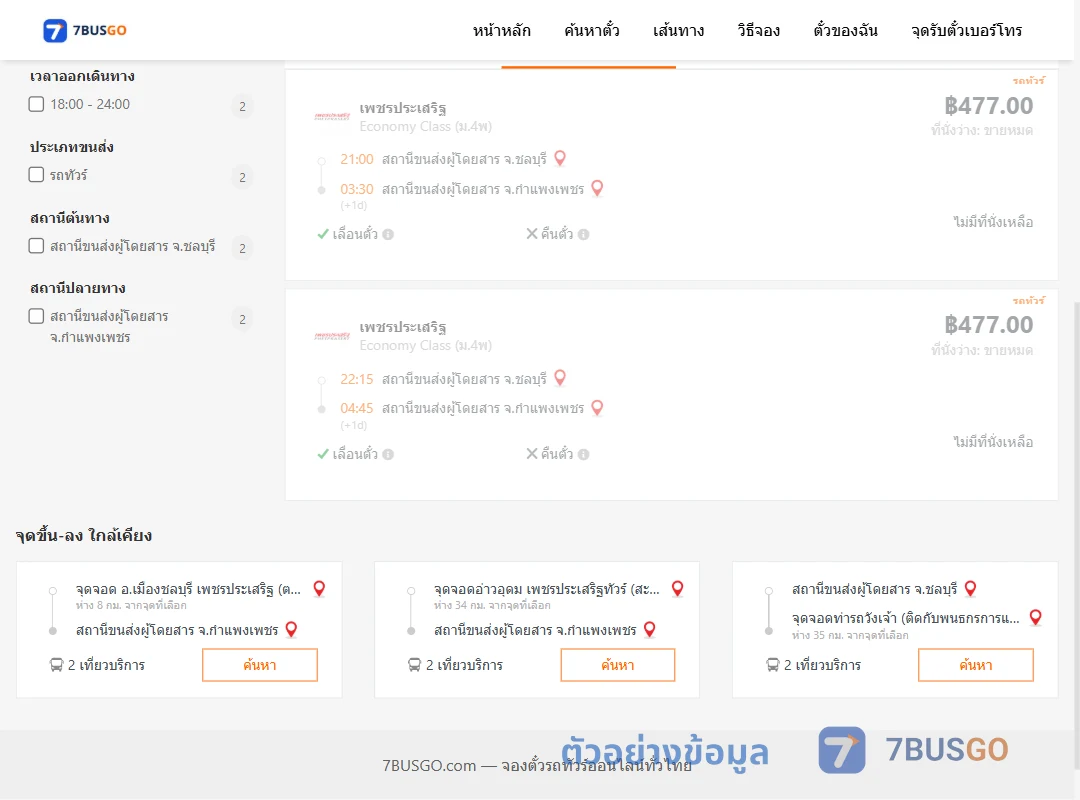The width and height of the screenshot is (1080, 800).
Task: Enable the Chonburi origin station filter
Action: (x=37, y=245)
